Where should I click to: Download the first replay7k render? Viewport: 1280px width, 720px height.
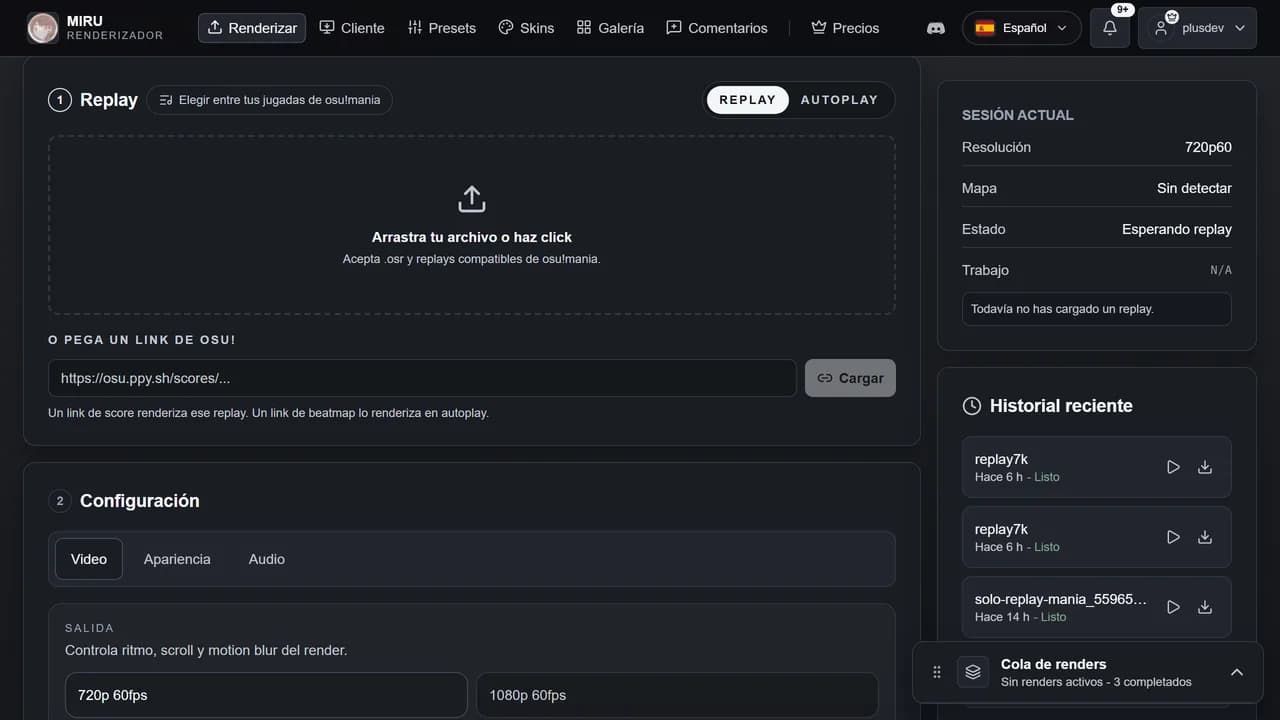(1205, 467)
